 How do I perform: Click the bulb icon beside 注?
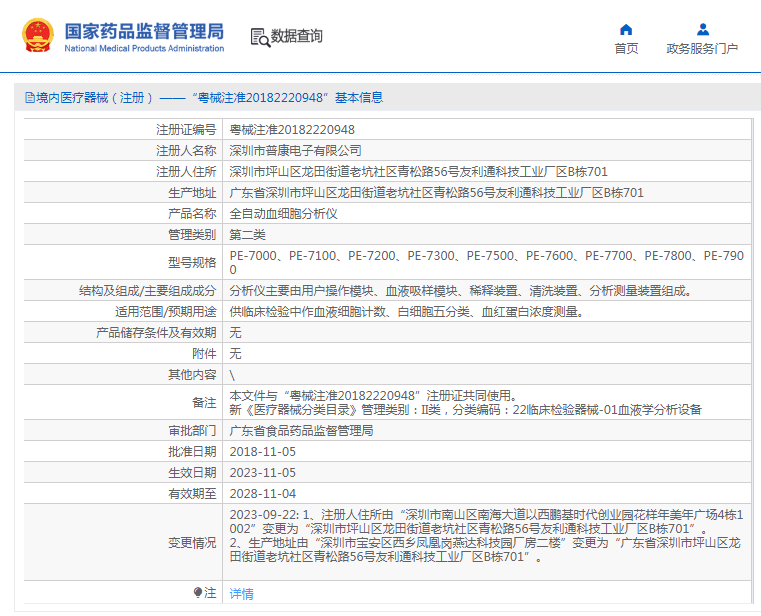[198, 592]
